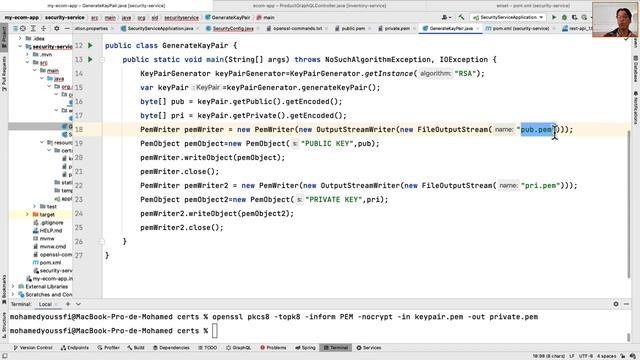Viewport: 640px width, 360px height.
Task: Hide the Project panel with minus icon
Action: pos(67,29)
